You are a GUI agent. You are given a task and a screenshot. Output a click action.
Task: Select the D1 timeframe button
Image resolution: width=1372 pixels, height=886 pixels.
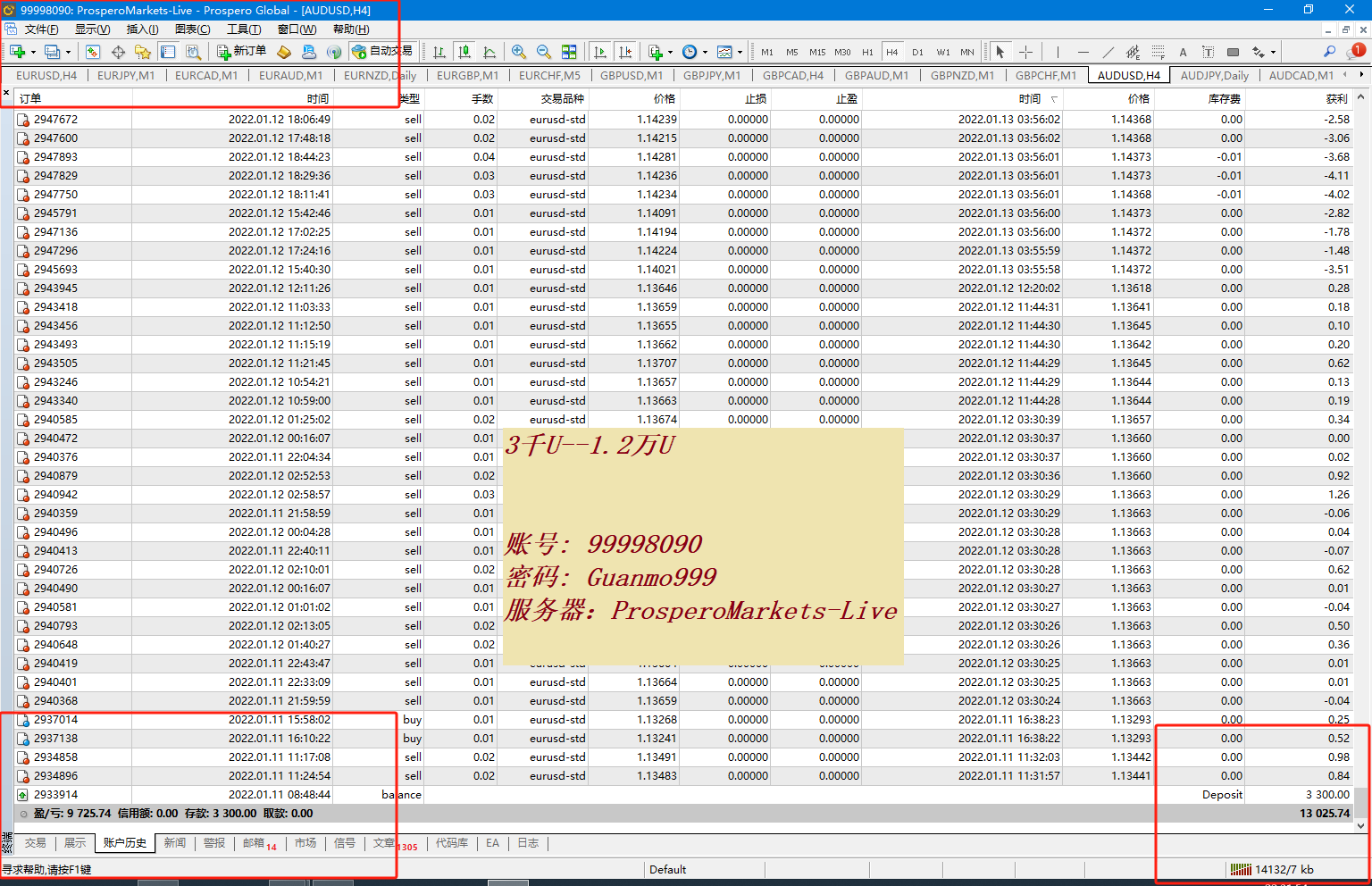tap(917, 52)
